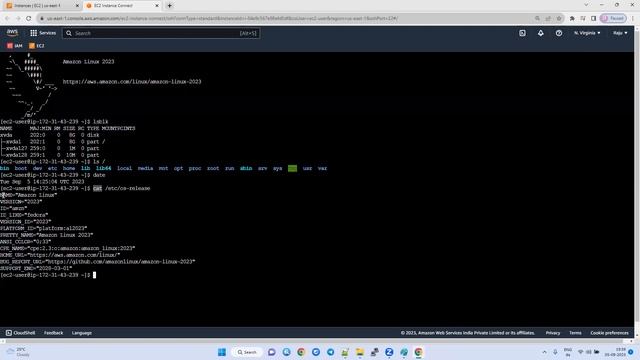Open the notifications bell icon
The image size is (640, 360).
(x=540, y=33)
